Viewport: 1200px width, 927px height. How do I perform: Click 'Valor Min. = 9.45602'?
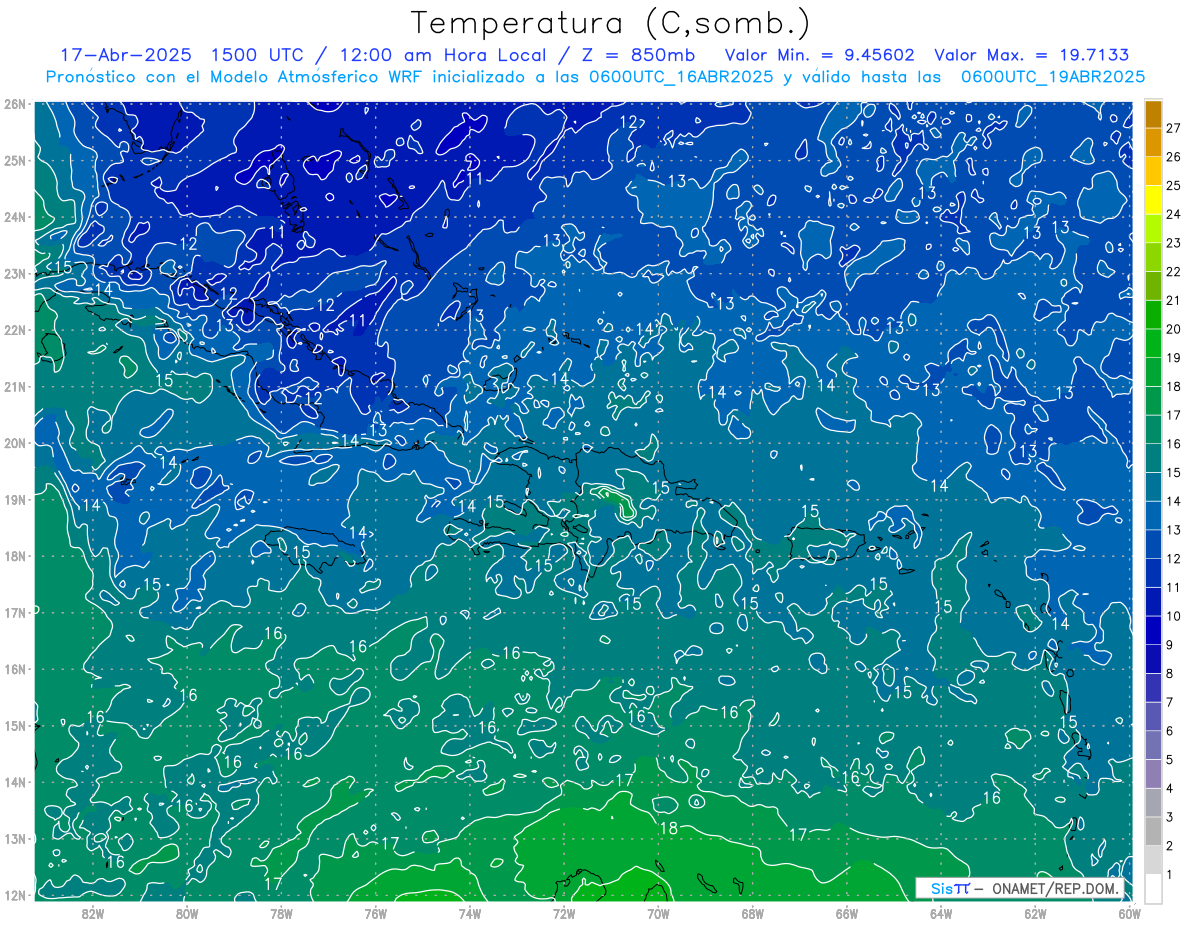point(820,54)
